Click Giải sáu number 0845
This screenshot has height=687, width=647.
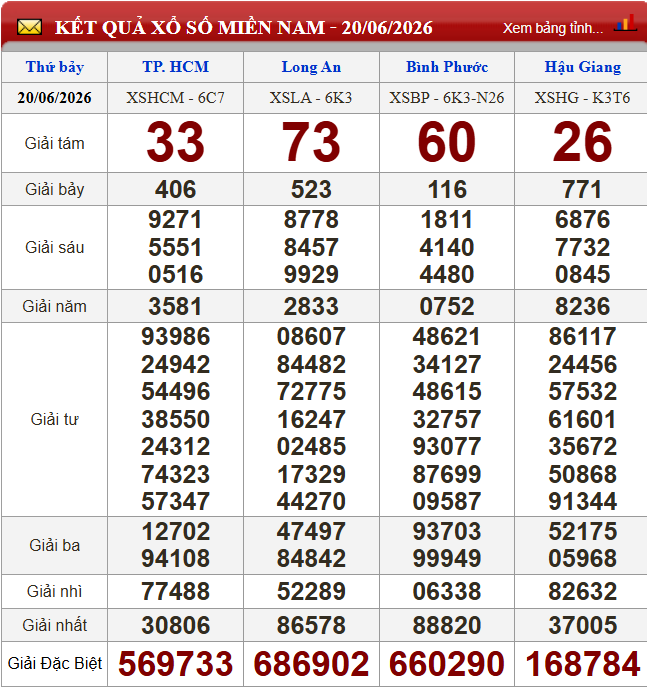pos(583,274)
